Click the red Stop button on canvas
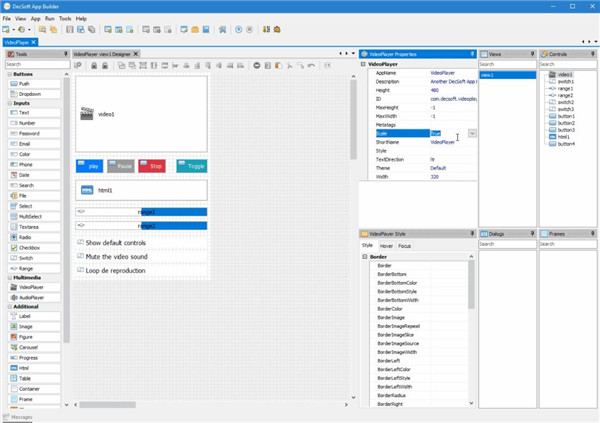Screen dimensions: 600x423 pos(152,166)
